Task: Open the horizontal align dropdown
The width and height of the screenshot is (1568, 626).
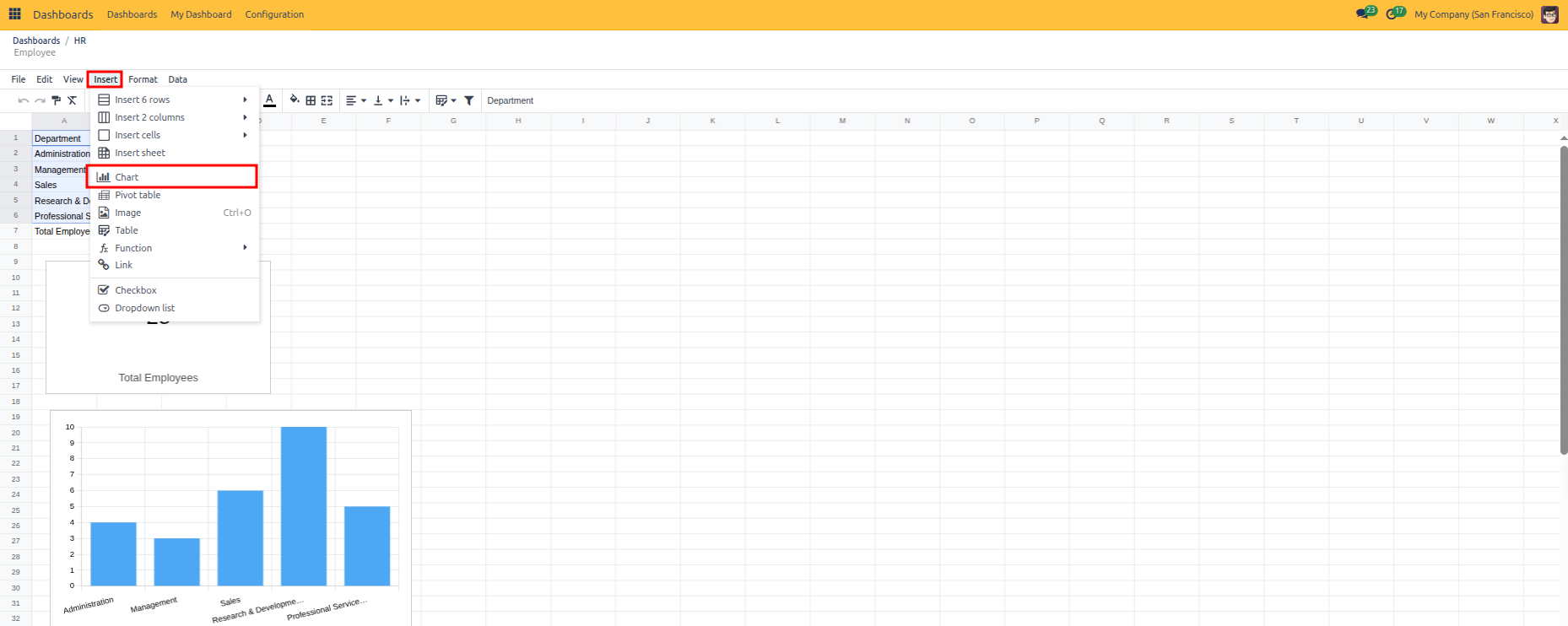Action: click(x=356, y=100)
